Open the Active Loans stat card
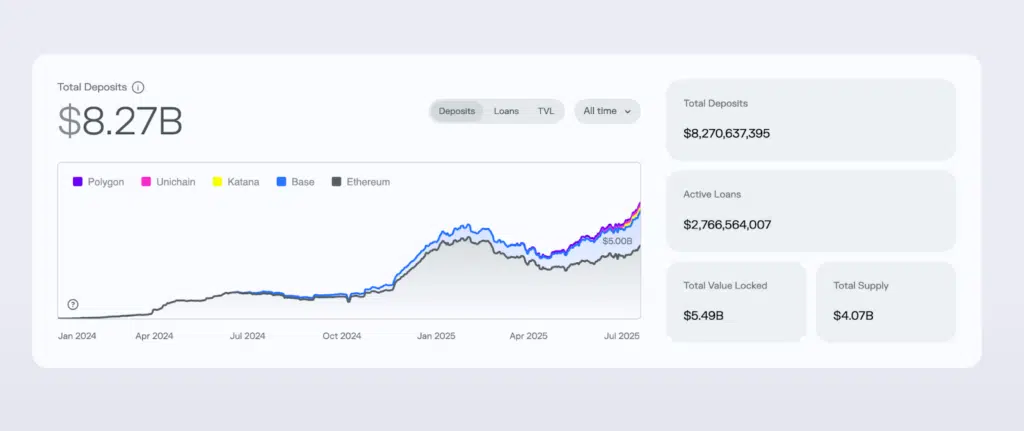 point(810,210)
